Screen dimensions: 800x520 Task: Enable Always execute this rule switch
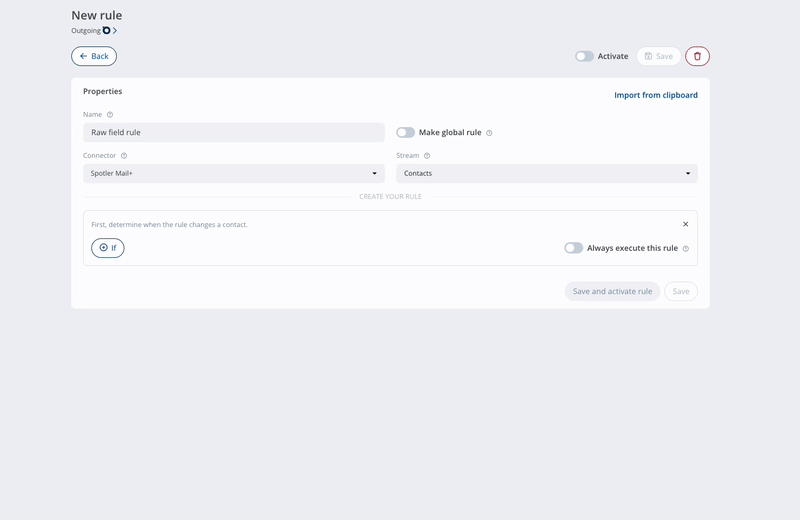point(573,248)
